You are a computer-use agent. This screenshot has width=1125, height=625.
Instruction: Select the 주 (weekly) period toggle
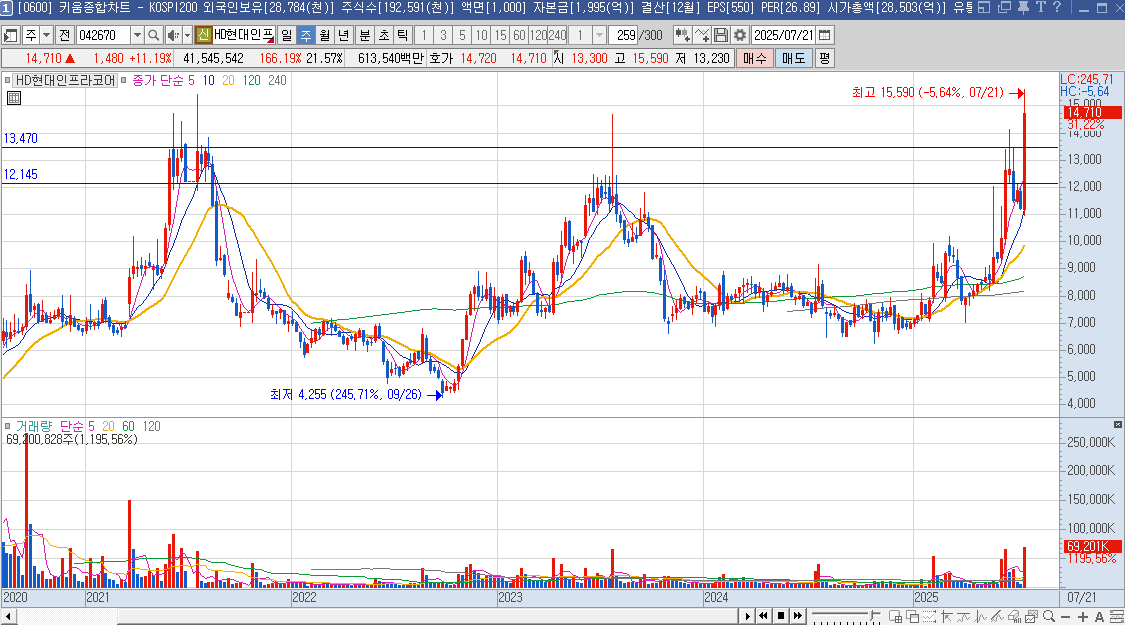pyautogui.click(x=306, y=35)
